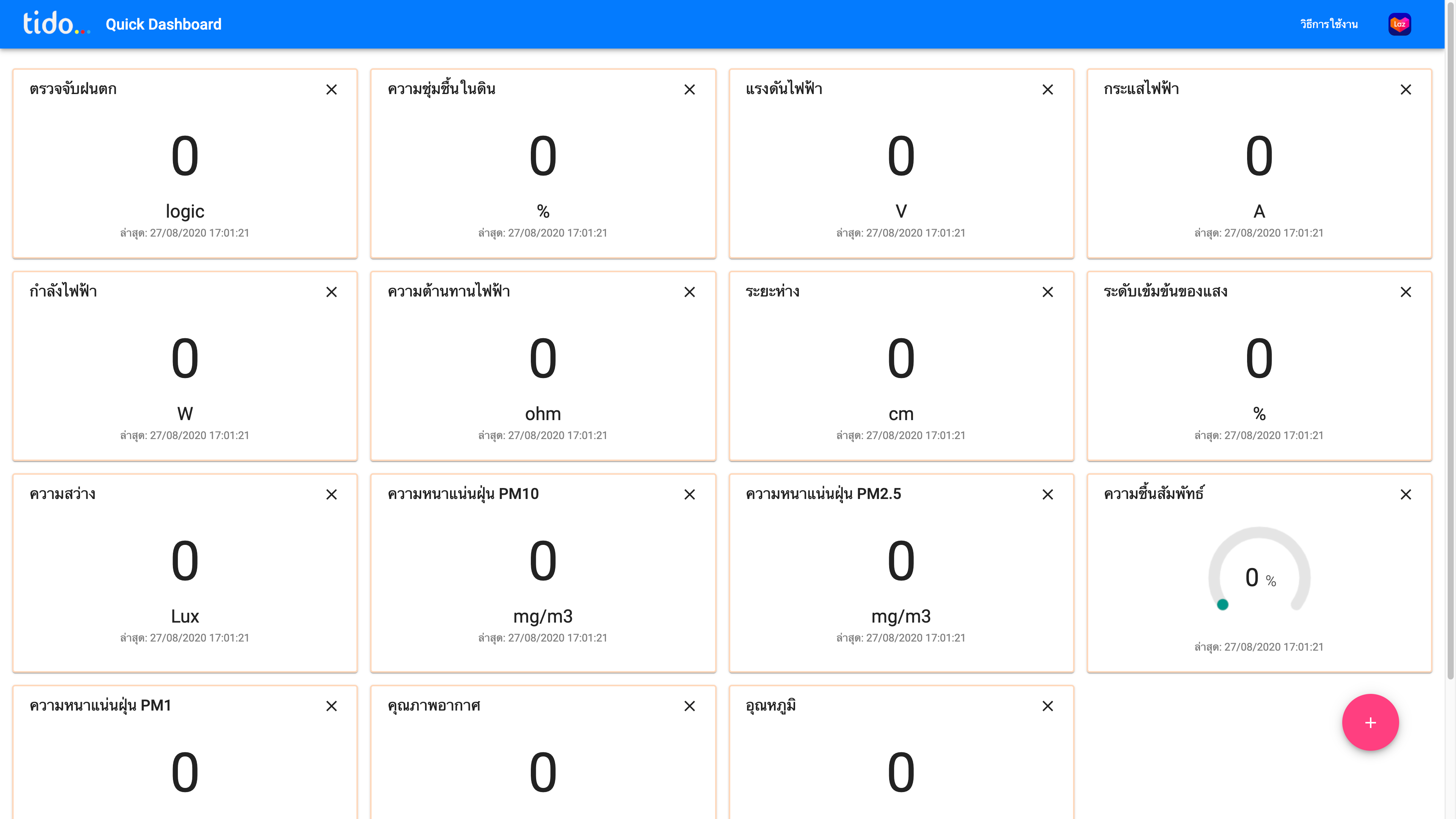
Task: Click the timestamp on กระแสไฟฟ้า card
Action: pyautogui.click(x=1259, y=233)
